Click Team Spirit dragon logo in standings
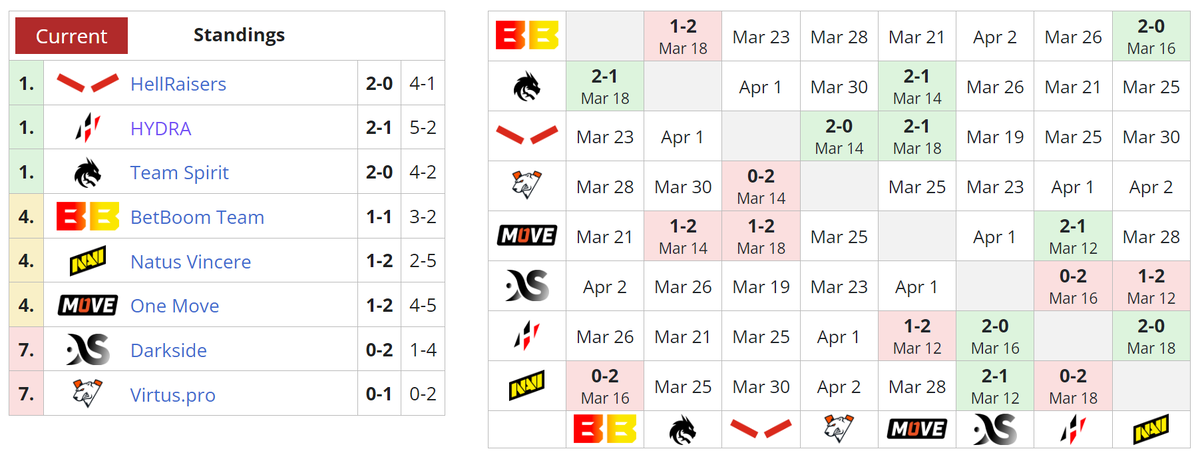The image size is (1200, 461). tap(87, 172)
